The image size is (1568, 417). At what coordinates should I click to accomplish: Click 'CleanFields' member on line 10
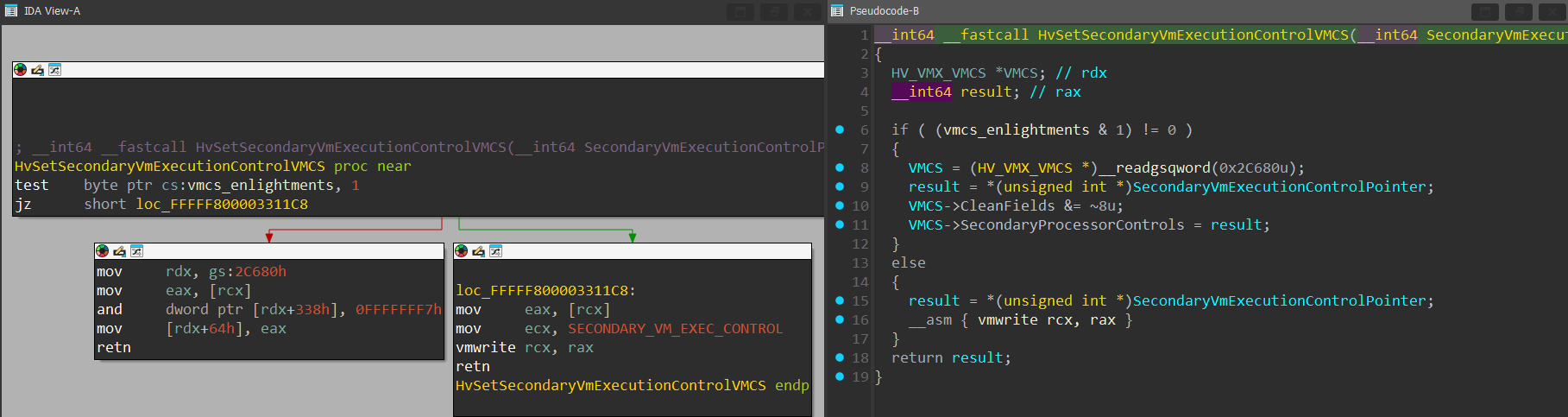[1007, 205]
